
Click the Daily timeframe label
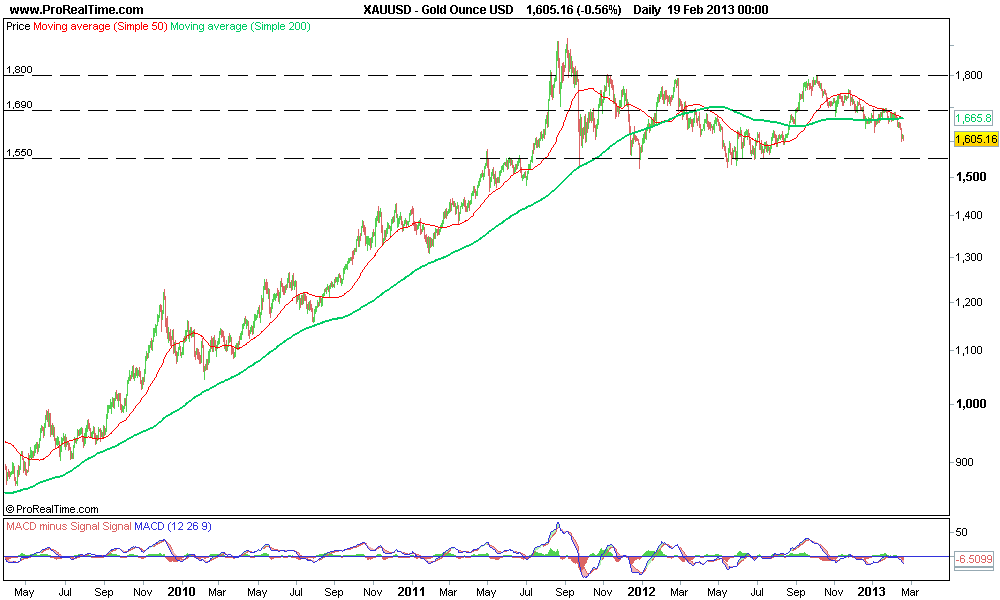click(x=647, y=10)
